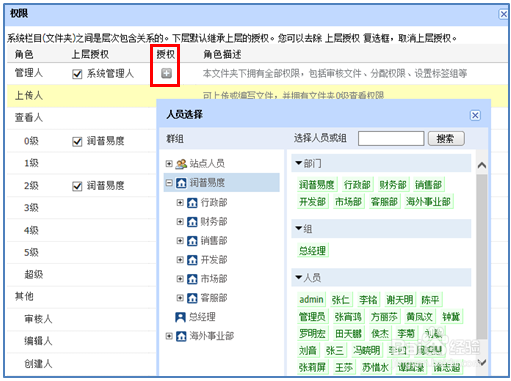Image resolution: width=511 pixels, height=381 pixels.
Task: Click the 市场部 house icon in tree
Action: (192, 279)
